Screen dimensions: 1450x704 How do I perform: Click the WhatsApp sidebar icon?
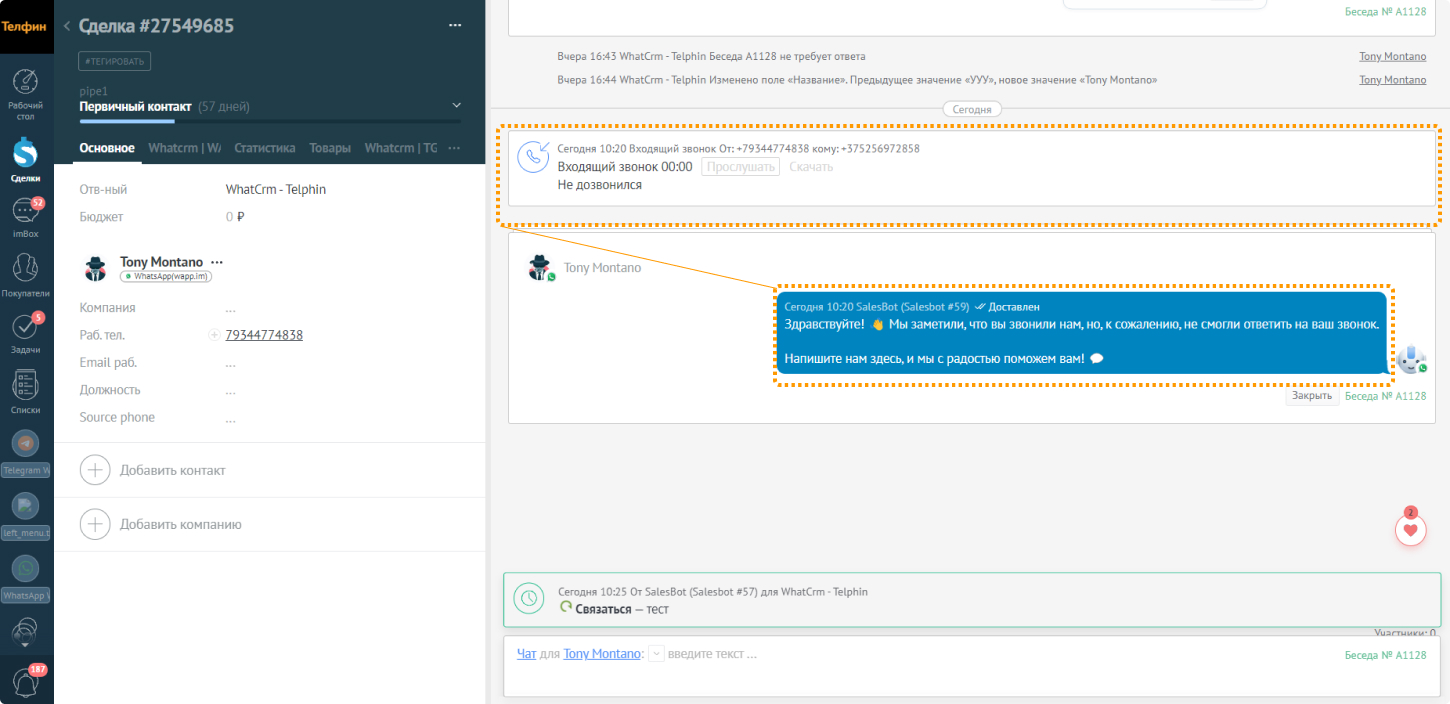[26, 569]
